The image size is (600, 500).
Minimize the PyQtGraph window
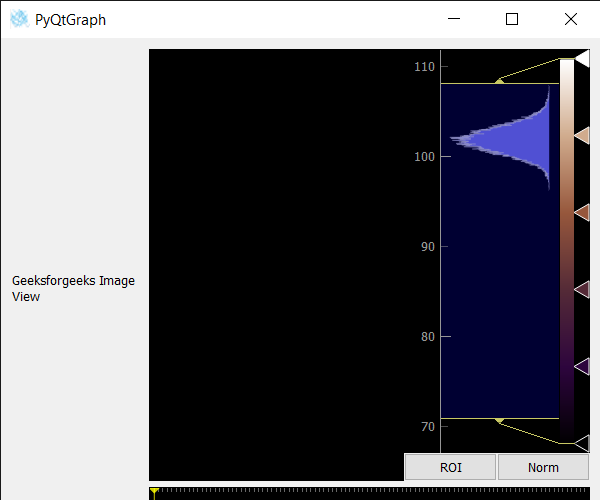tap(454, 19)
